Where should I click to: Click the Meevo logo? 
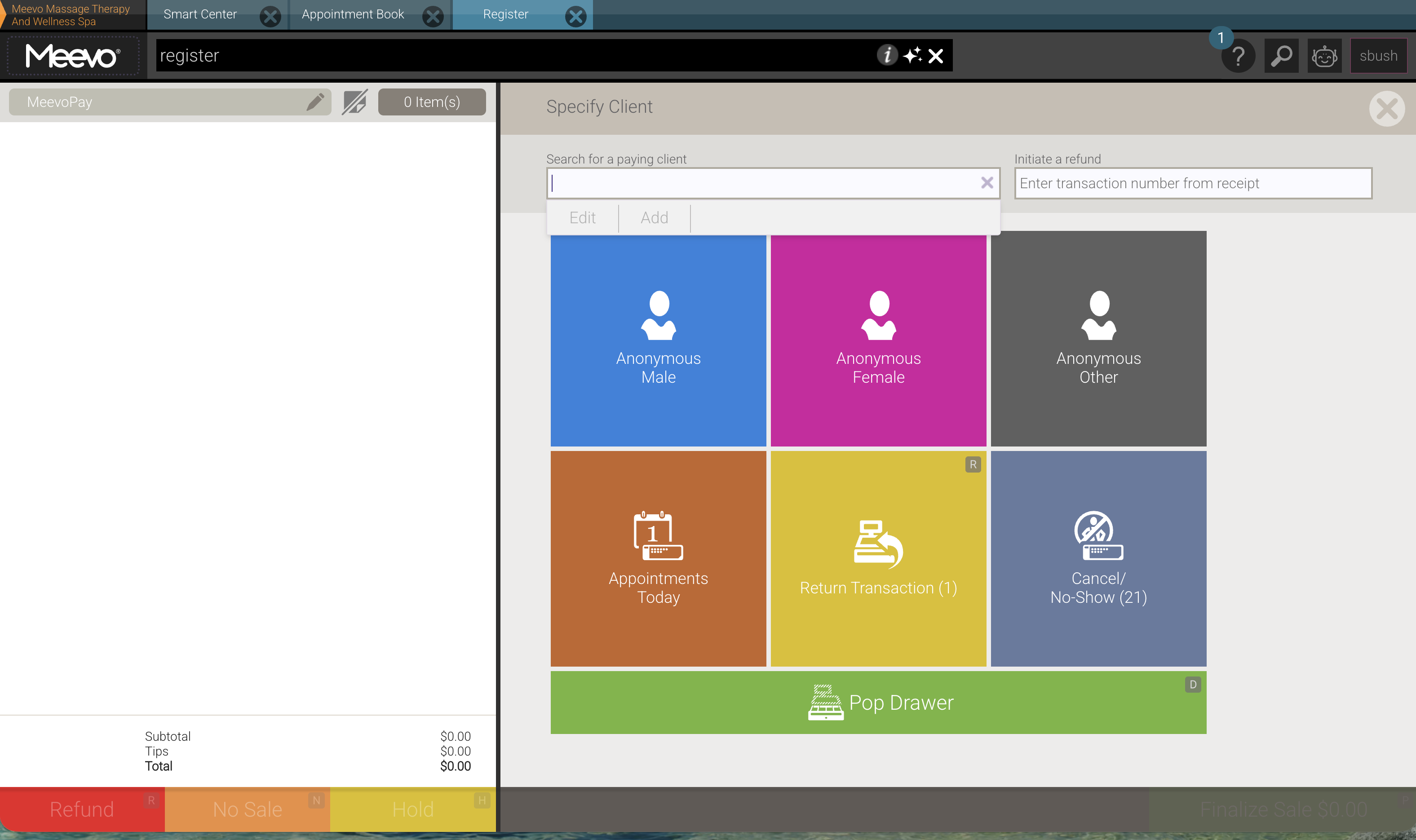[x=72, y=56]
